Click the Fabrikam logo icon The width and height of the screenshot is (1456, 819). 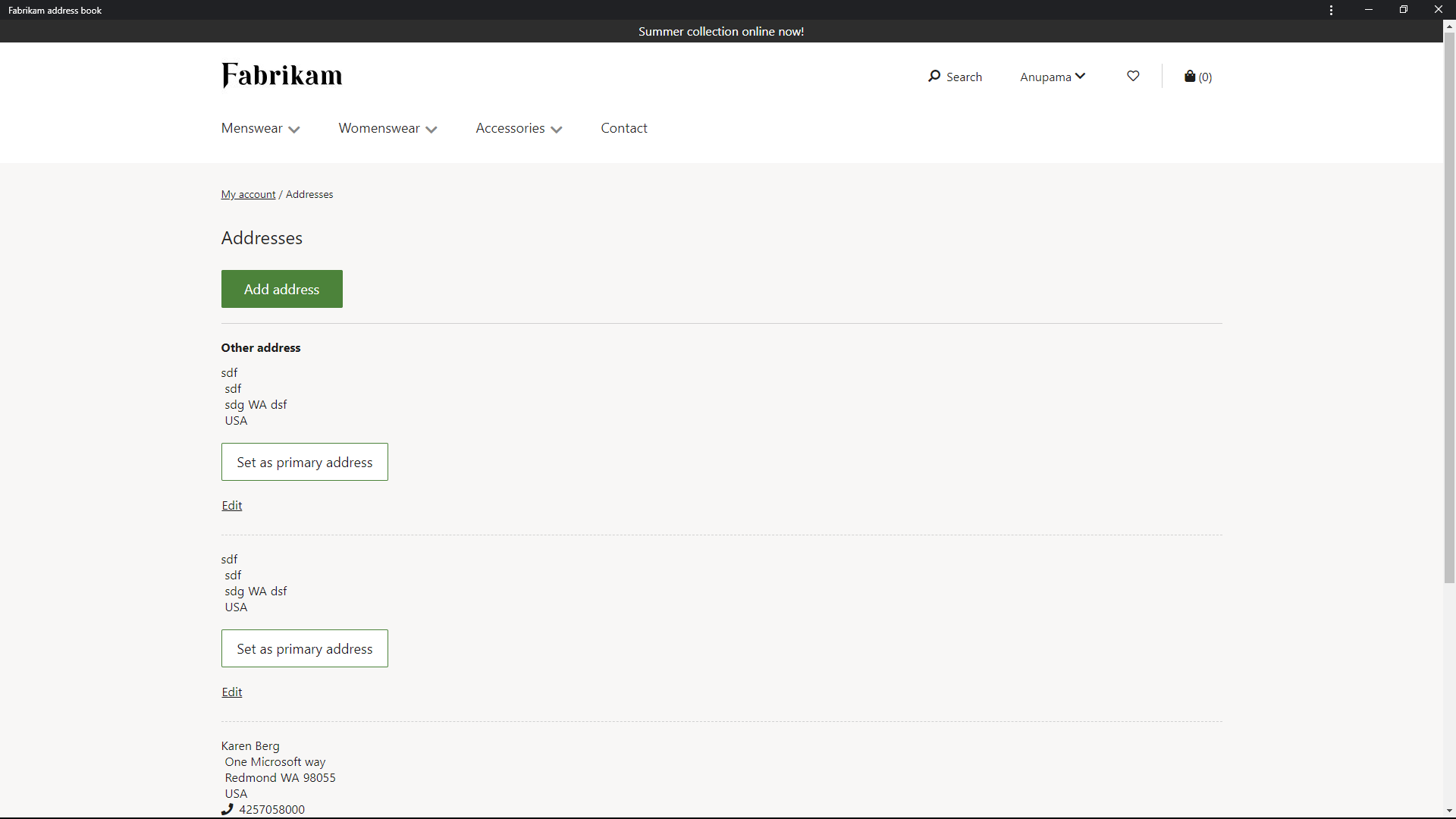click(x=283, y=76)
